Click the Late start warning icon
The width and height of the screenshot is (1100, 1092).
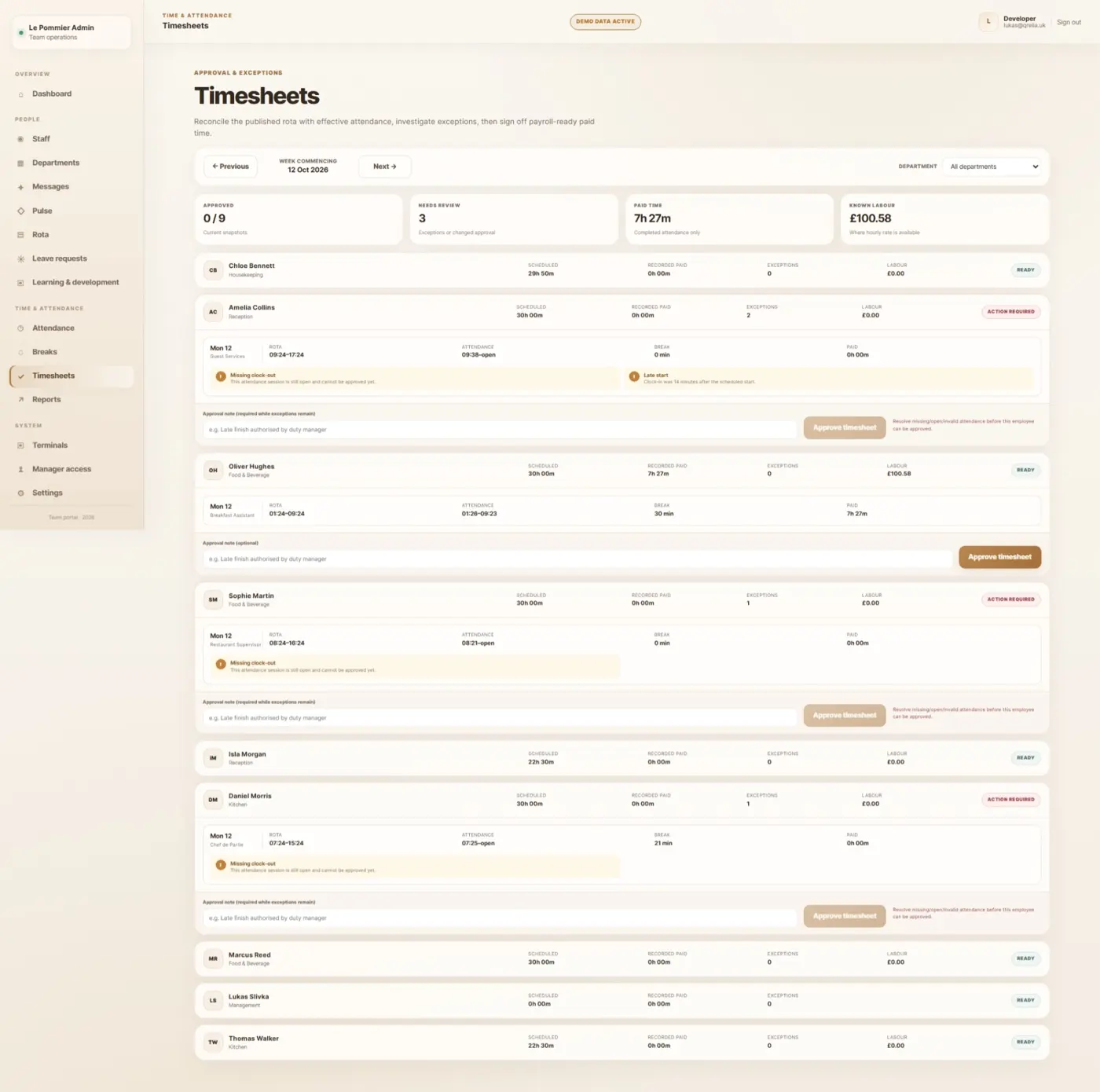click(634, 377)
